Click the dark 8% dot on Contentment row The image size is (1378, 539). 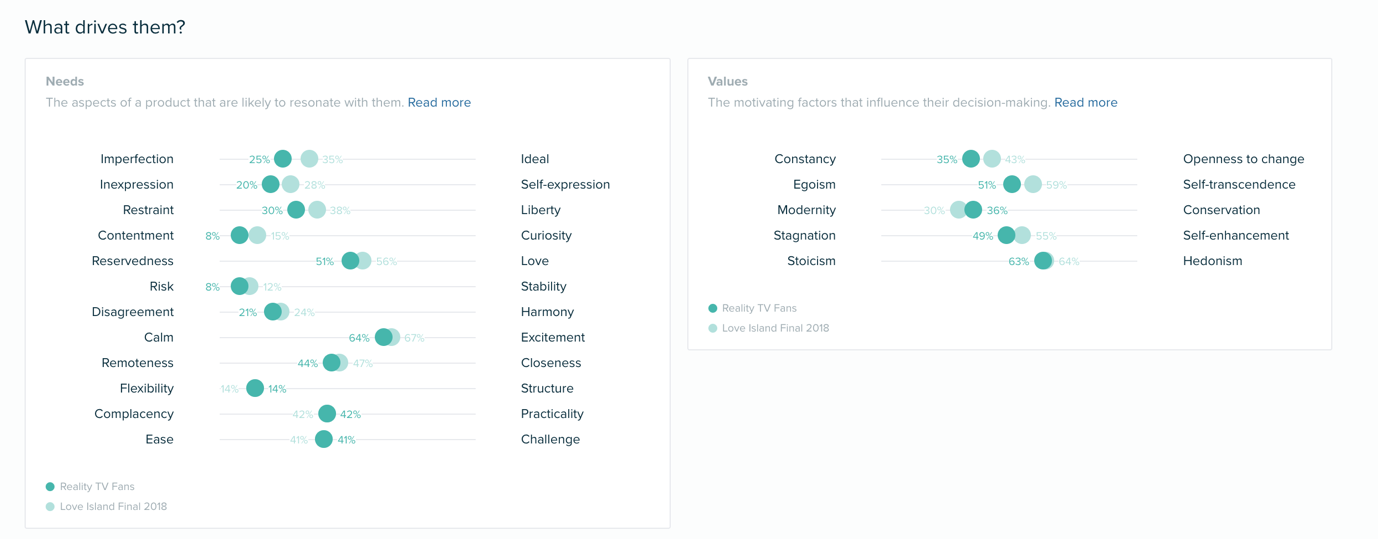[x=239, y=236]
